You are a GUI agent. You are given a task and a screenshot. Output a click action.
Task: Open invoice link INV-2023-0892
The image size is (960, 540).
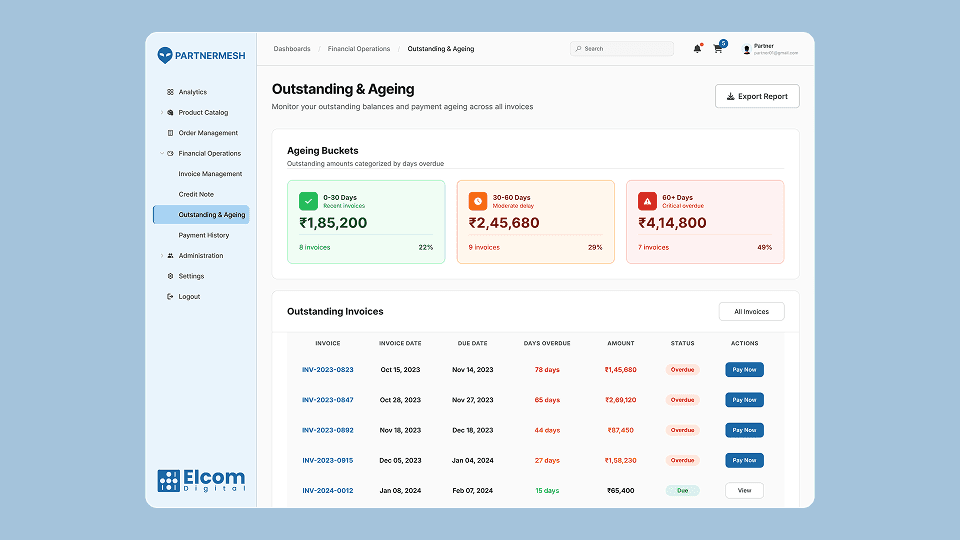click(327, 430)
